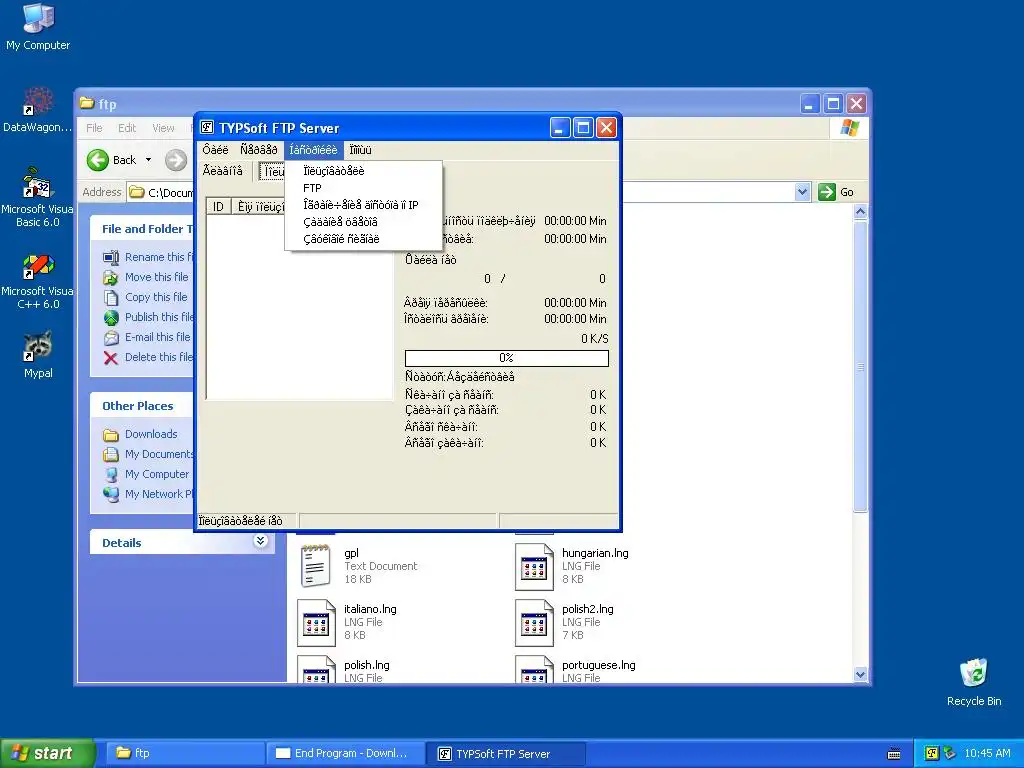Open the second TYPSoft menu bar item
The height and width of the screenshot is (768, 1024).
(259, 150)
